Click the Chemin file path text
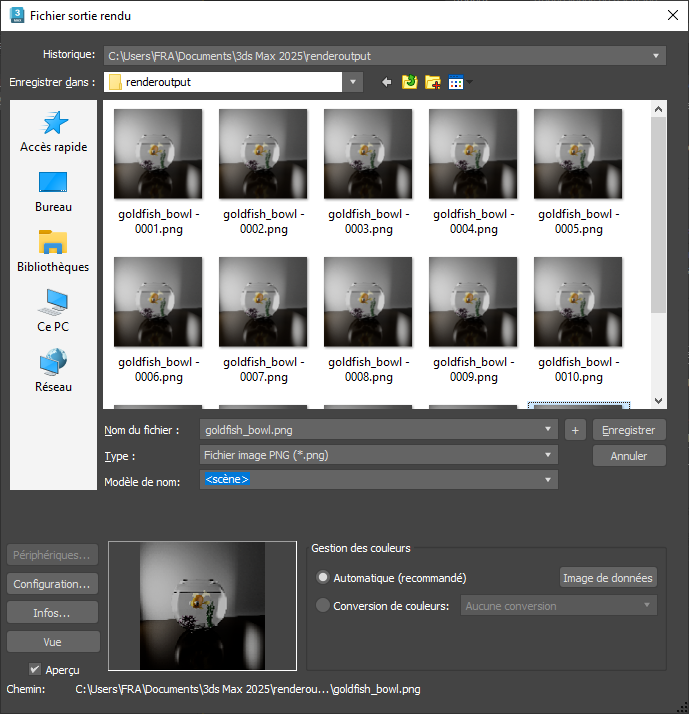 coord(248,689)
